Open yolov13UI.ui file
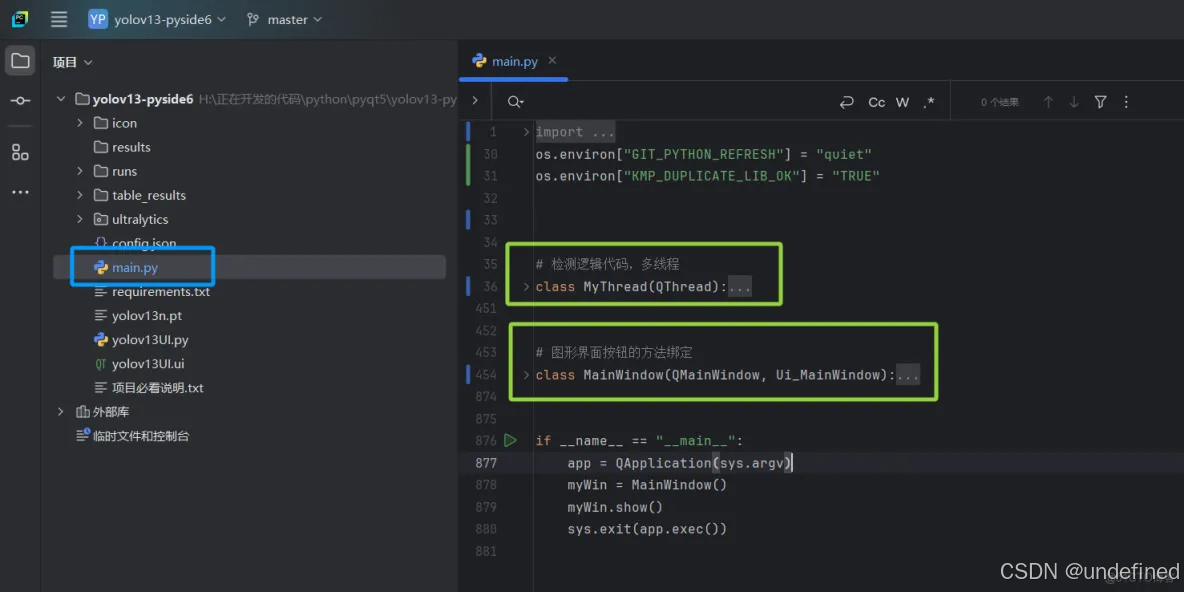 click(148, 364)
